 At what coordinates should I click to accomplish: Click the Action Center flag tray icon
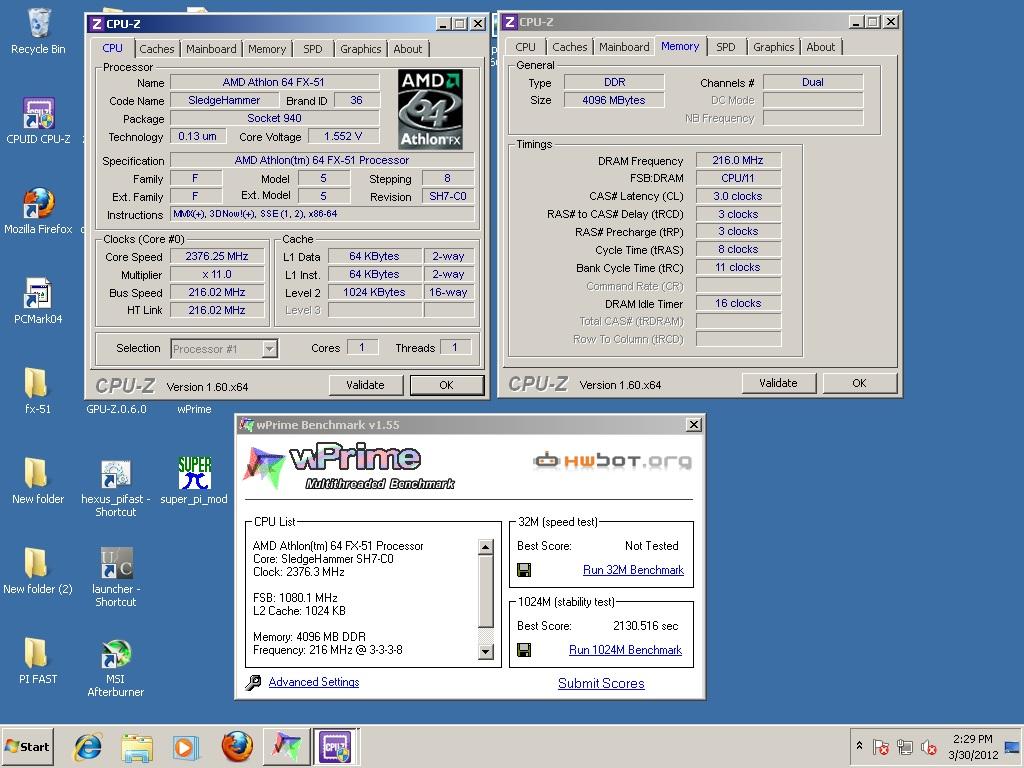pyautogui.click(x=880, y=746)
